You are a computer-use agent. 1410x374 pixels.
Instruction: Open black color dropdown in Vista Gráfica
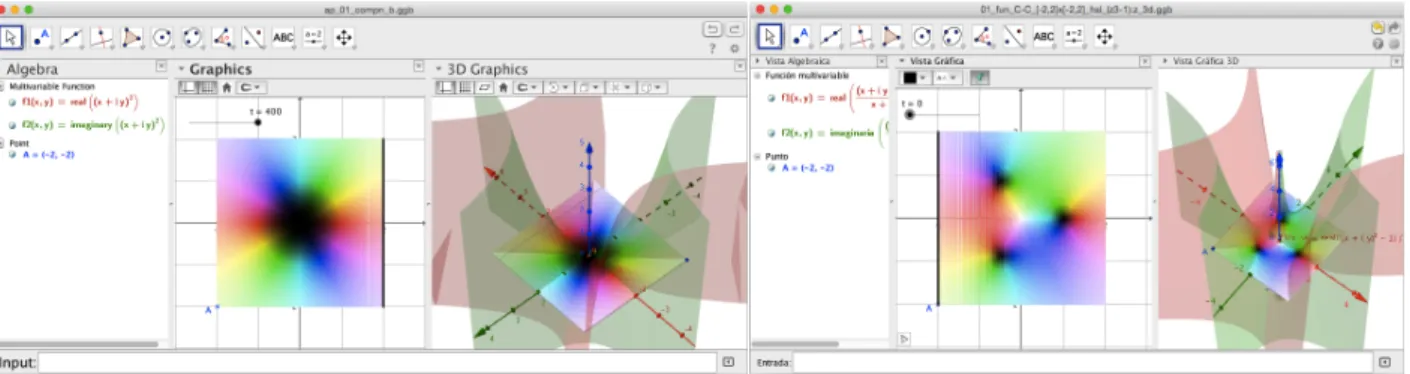(916, 77)
